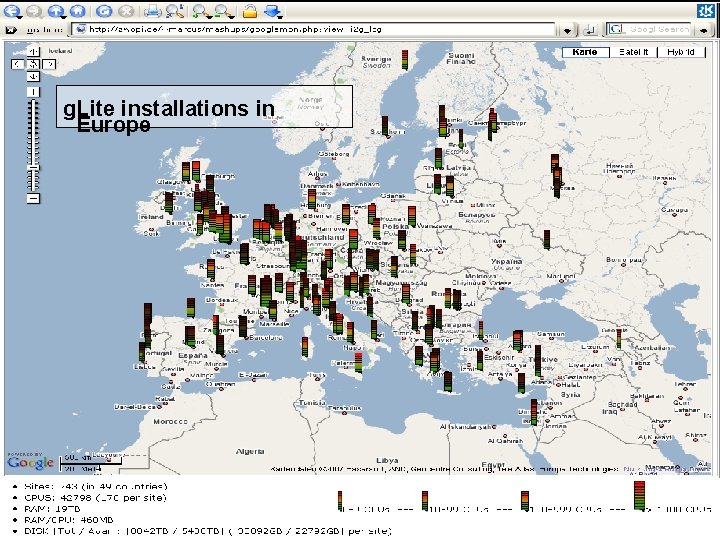Pan the map right with arrow button
720x540 pixels.
click(49, 63)
